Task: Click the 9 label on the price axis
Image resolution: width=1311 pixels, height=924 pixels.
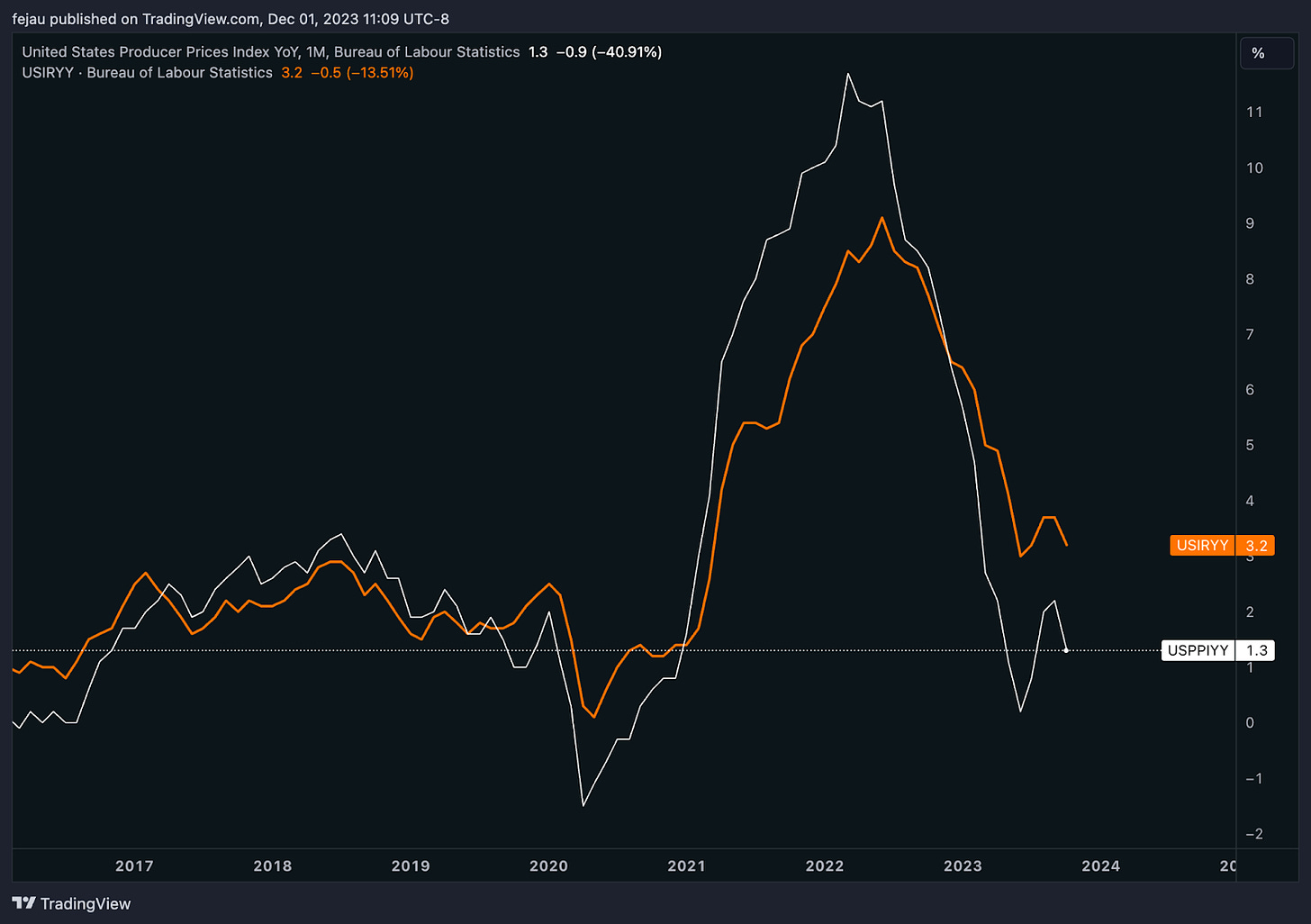Action: 1250,223
